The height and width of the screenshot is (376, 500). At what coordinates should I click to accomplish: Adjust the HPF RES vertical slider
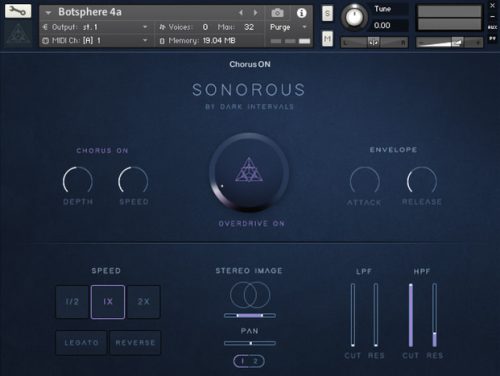point(434,315)
